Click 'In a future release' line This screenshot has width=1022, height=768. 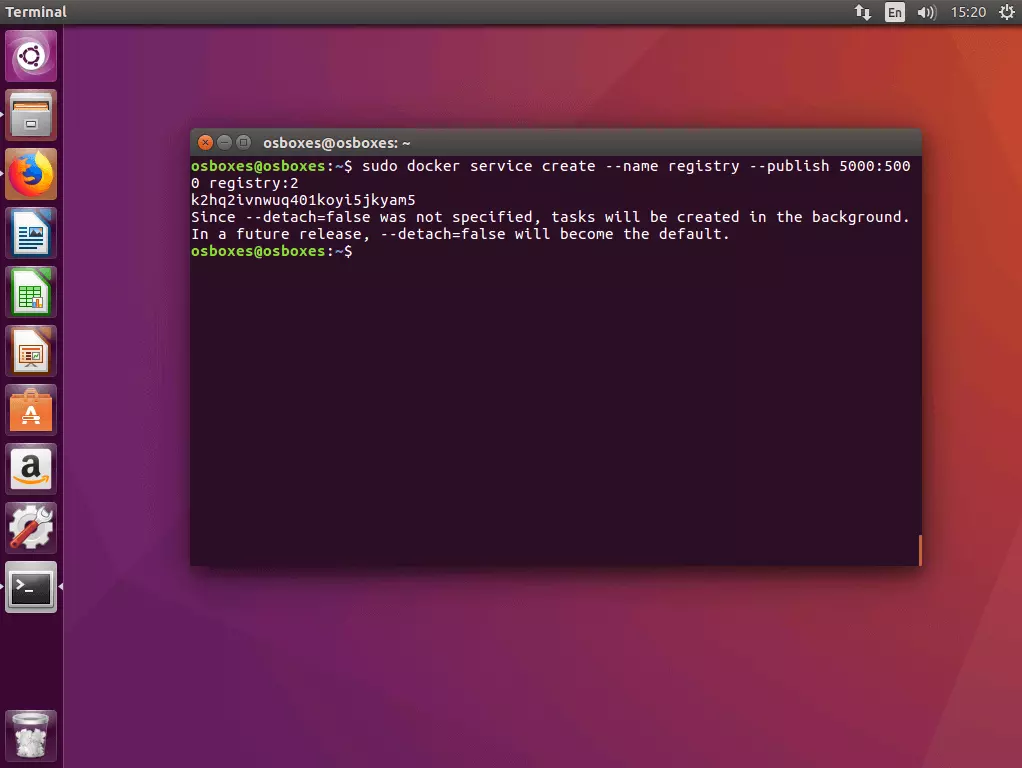point(460,234)
